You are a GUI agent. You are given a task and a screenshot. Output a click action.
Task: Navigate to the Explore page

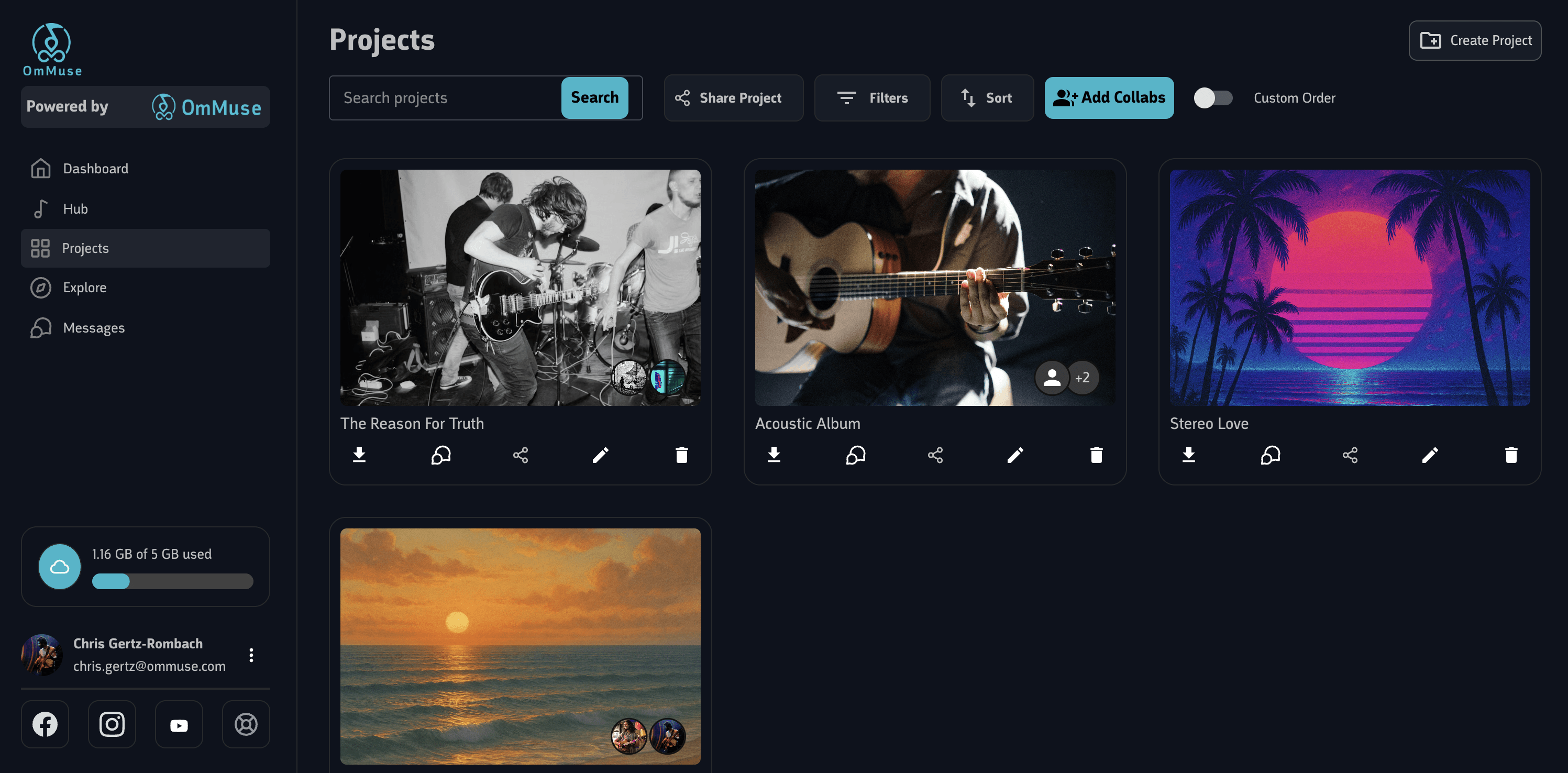point(85,288)
